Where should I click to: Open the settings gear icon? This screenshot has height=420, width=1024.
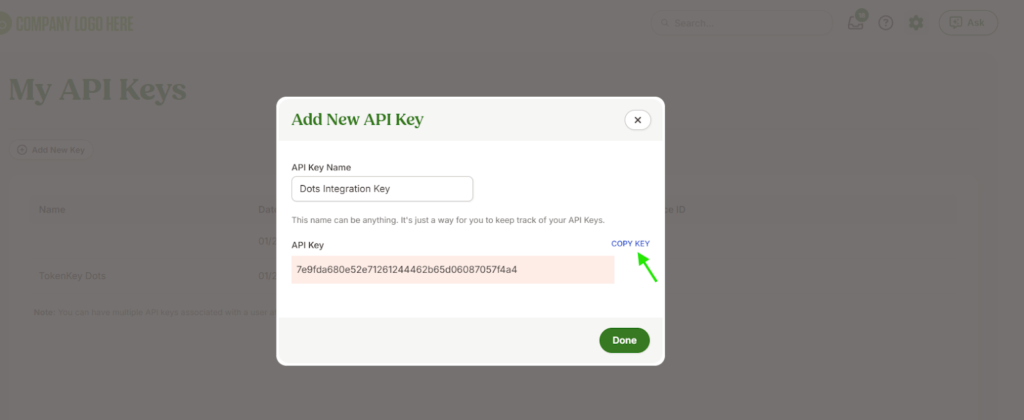[916, 23]
